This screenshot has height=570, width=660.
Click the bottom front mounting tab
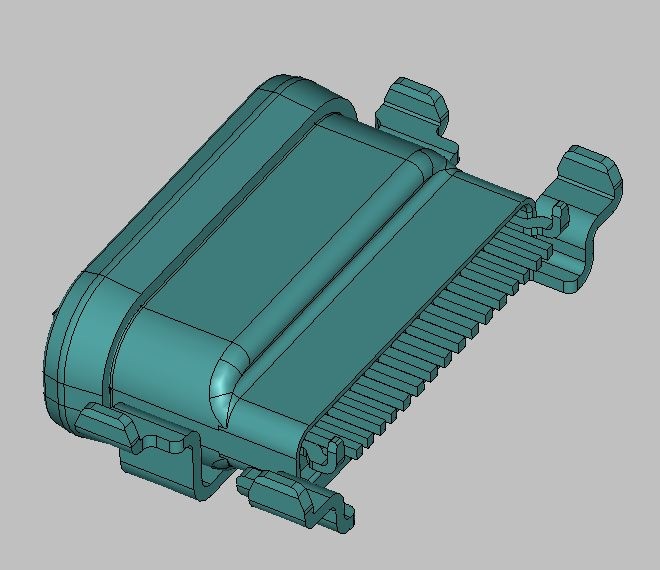tap(280, 495)
